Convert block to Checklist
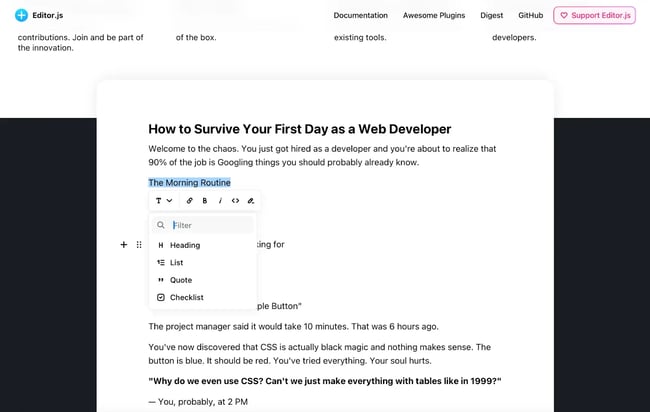The image size is (650, 412). [x=202, y=297]
